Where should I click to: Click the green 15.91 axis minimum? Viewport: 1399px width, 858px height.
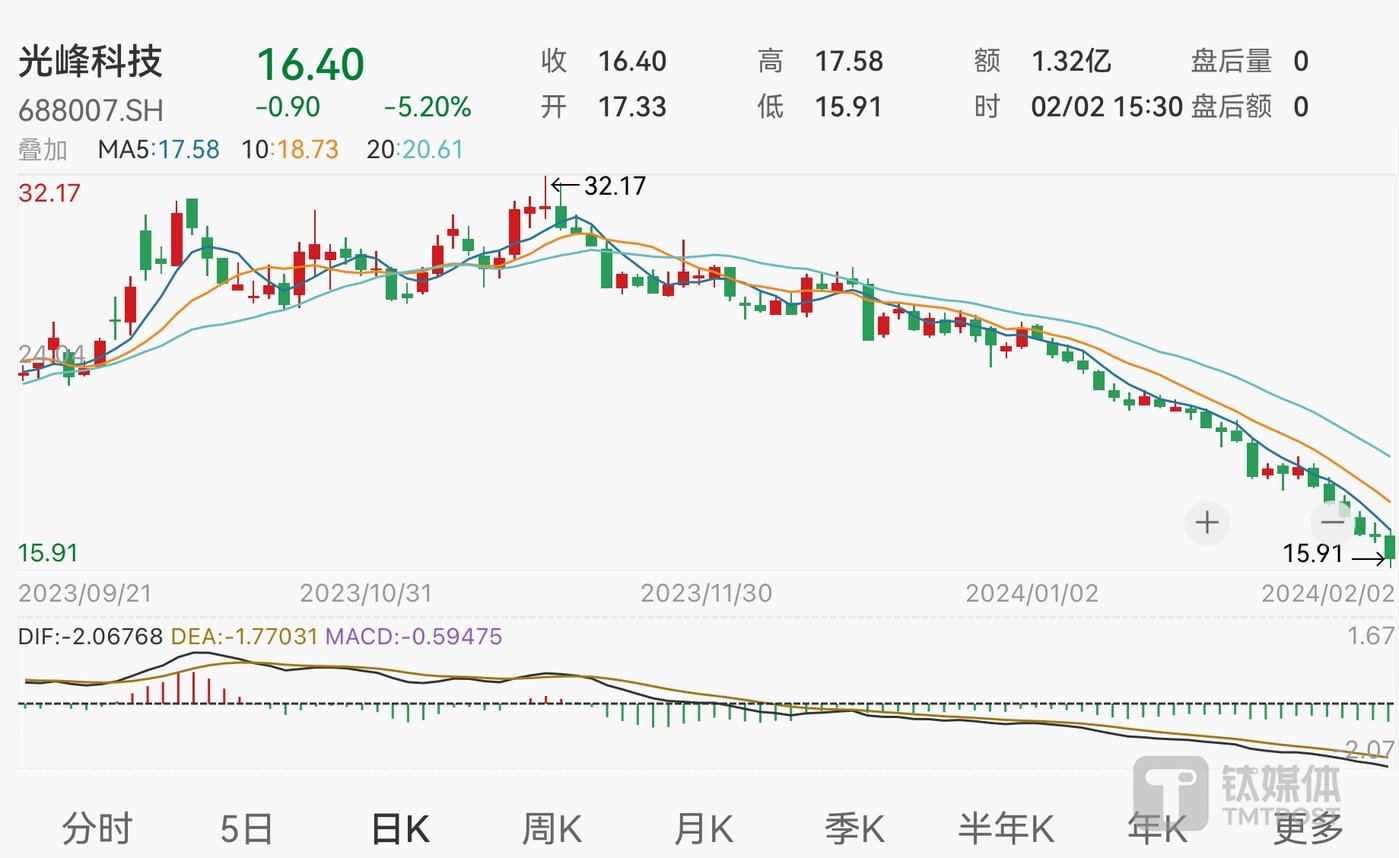[x=49, y=553]
